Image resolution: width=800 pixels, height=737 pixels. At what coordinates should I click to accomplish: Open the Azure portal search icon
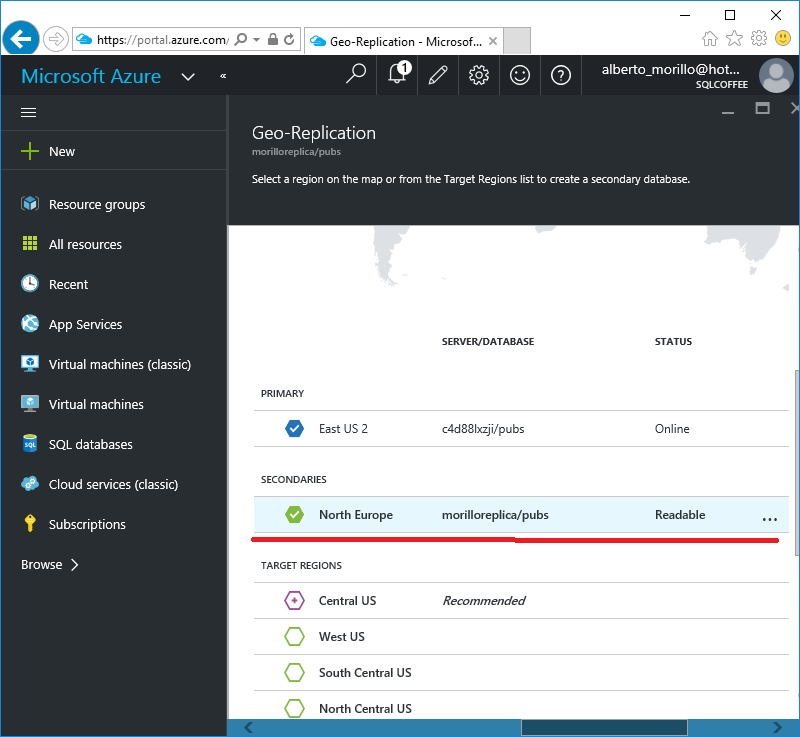[x=356, y=74]
